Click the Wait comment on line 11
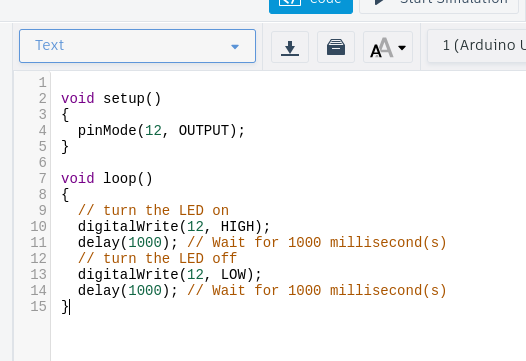The width and height of the screenshot is (526, 361). tap(317, 243)
